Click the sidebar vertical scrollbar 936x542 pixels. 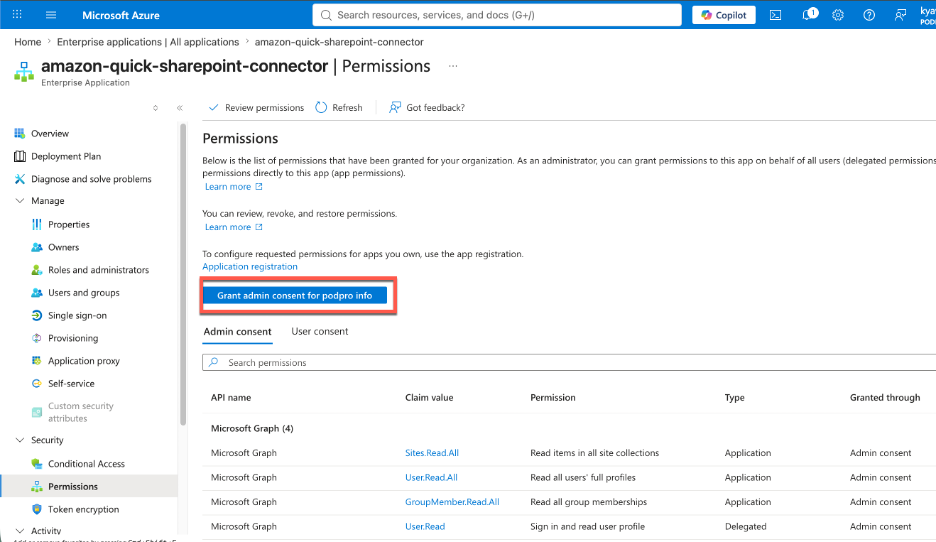click(183, 275)
